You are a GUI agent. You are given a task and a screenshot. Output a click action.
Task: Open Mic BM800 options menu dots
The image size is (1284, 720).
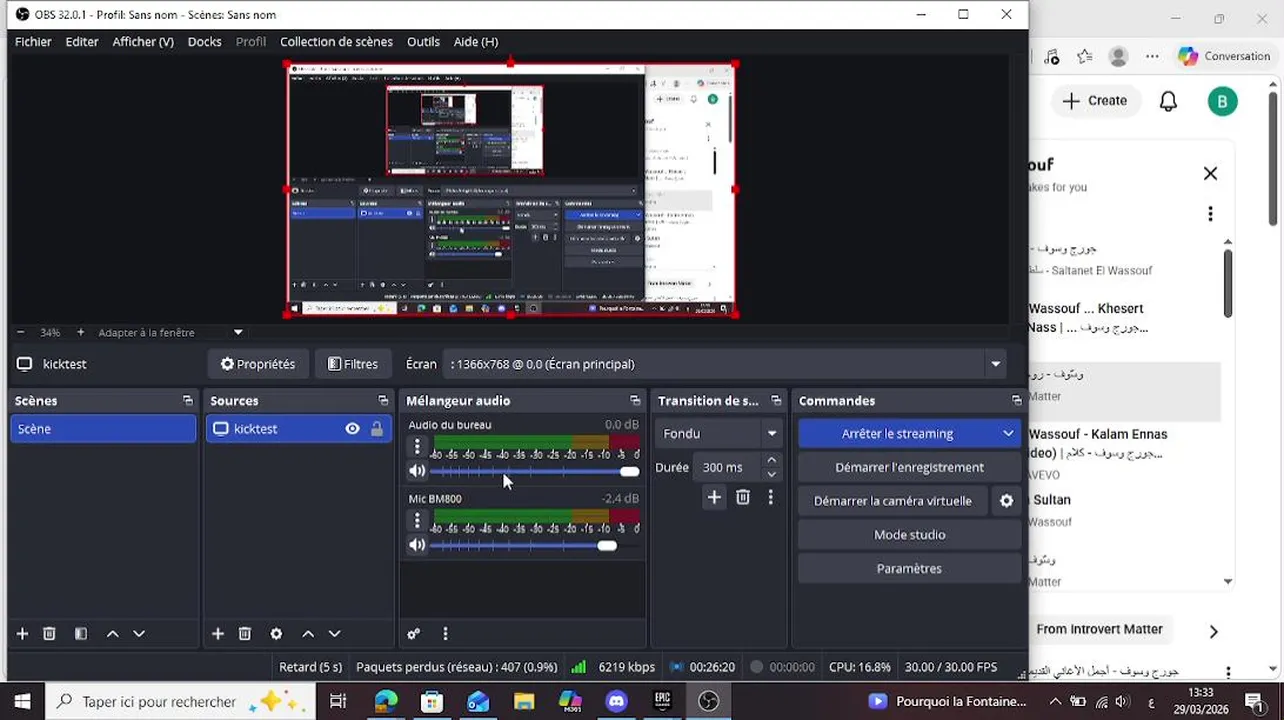tap(417, 520)
